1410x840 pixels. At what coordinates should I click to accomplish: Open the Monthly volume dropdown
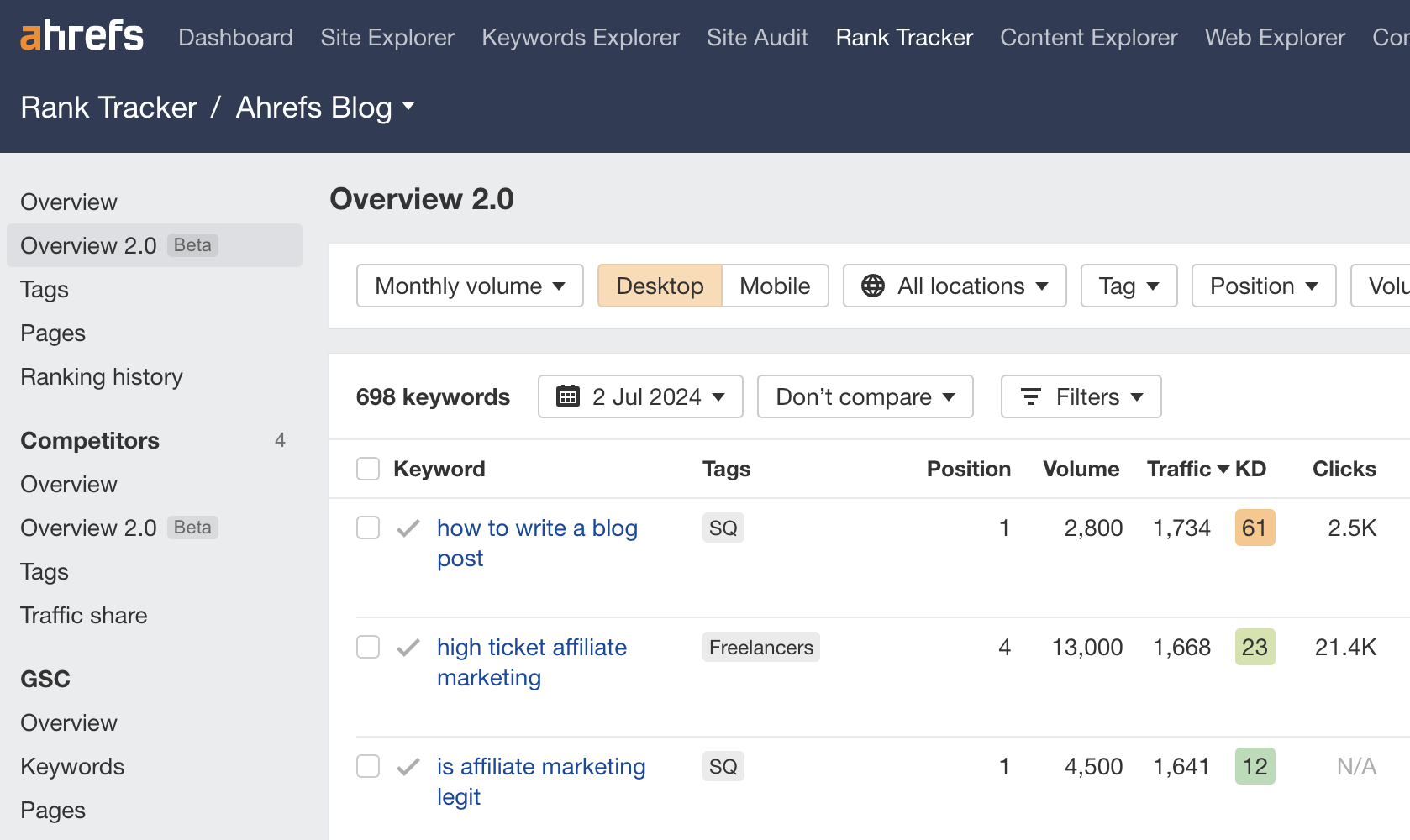pos(469,286)
